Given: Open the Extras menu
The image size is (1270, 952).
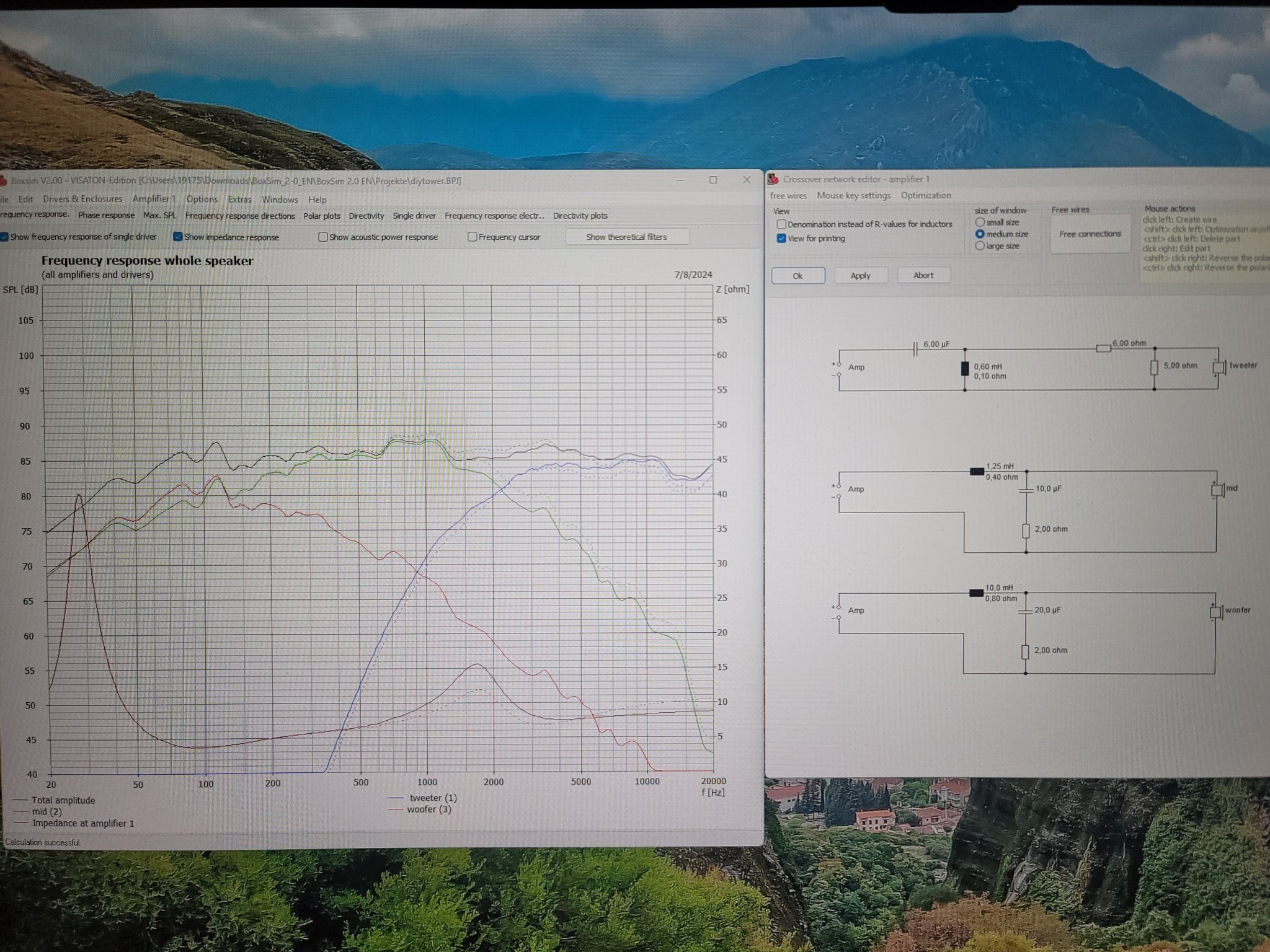Looking at the screenshot, I should coord(240,200).
